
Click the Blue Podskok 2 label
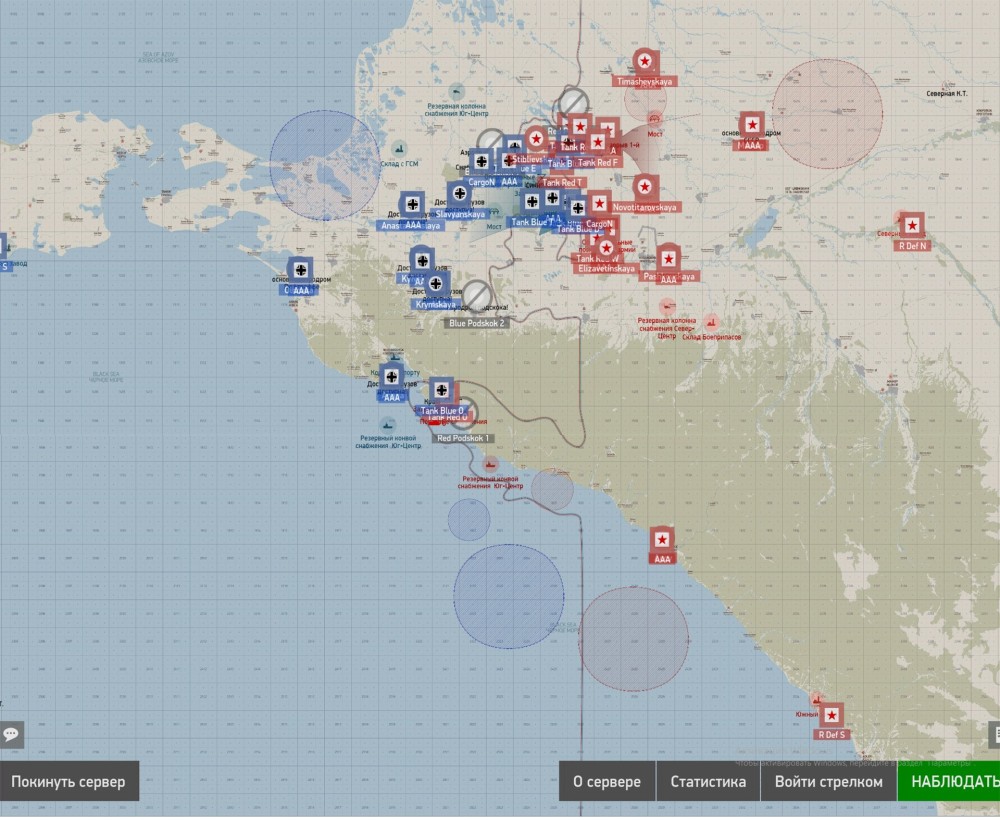pyautogui.click(x=476, y=323)
